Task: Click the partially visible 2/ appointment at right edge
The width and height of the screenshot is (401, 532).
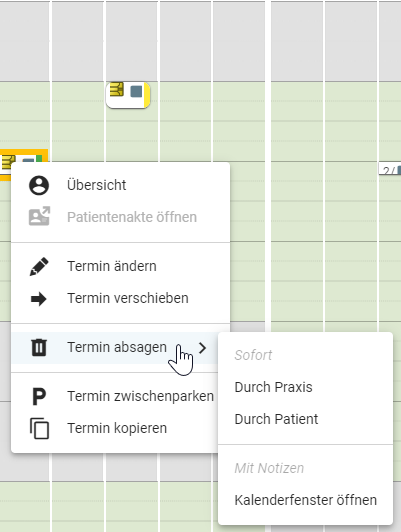Action: [390, 169]
